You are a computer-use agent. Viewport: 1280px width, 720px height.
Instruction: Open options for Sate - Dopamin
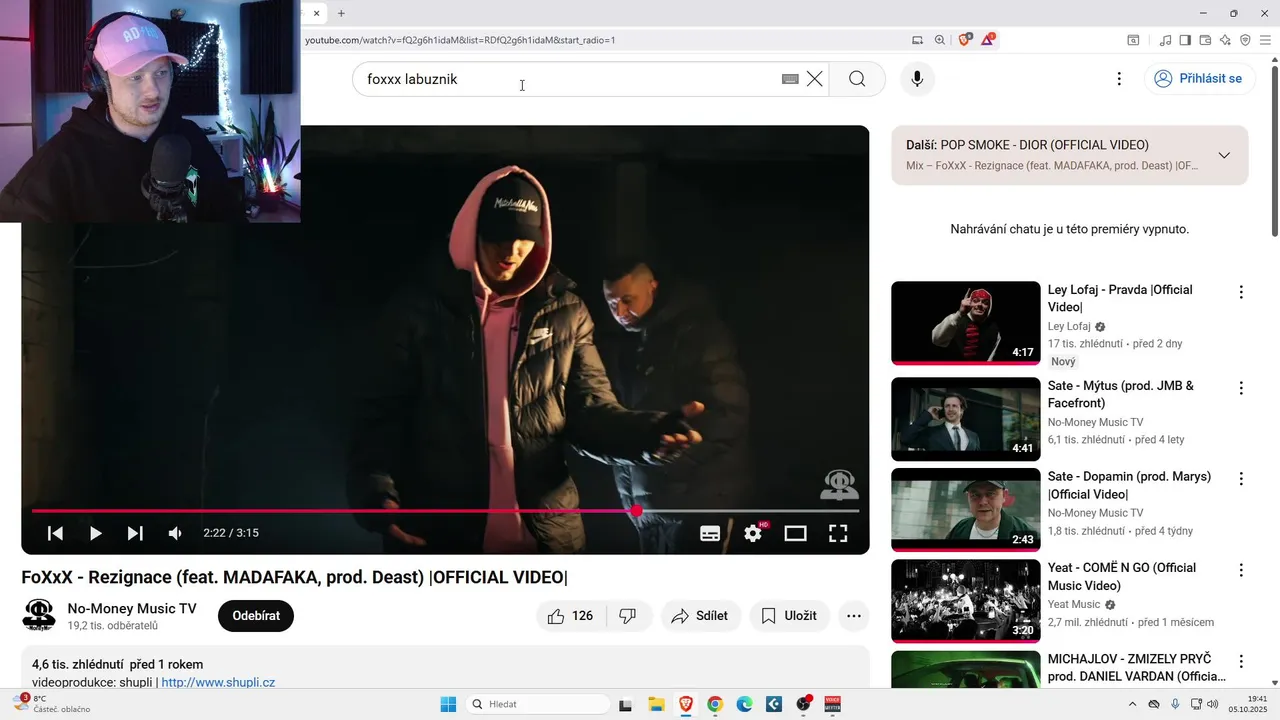(1241, 479)
